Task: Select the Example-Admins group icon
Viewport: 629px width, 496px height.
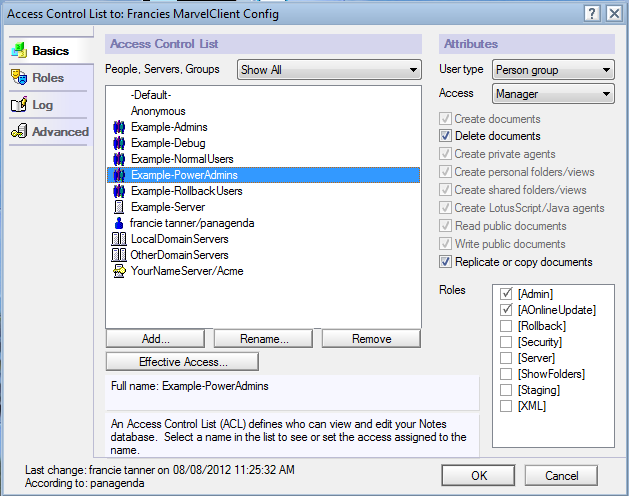Action: point(119,127)
